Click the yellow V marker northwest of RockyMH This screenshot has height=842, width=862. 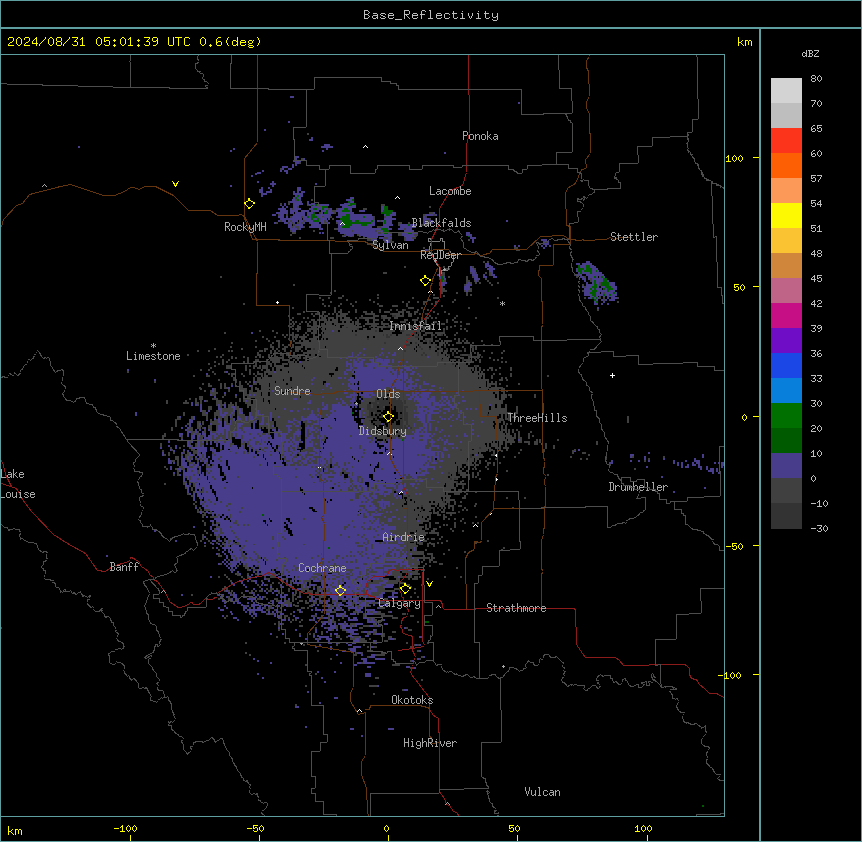[175, 184]
